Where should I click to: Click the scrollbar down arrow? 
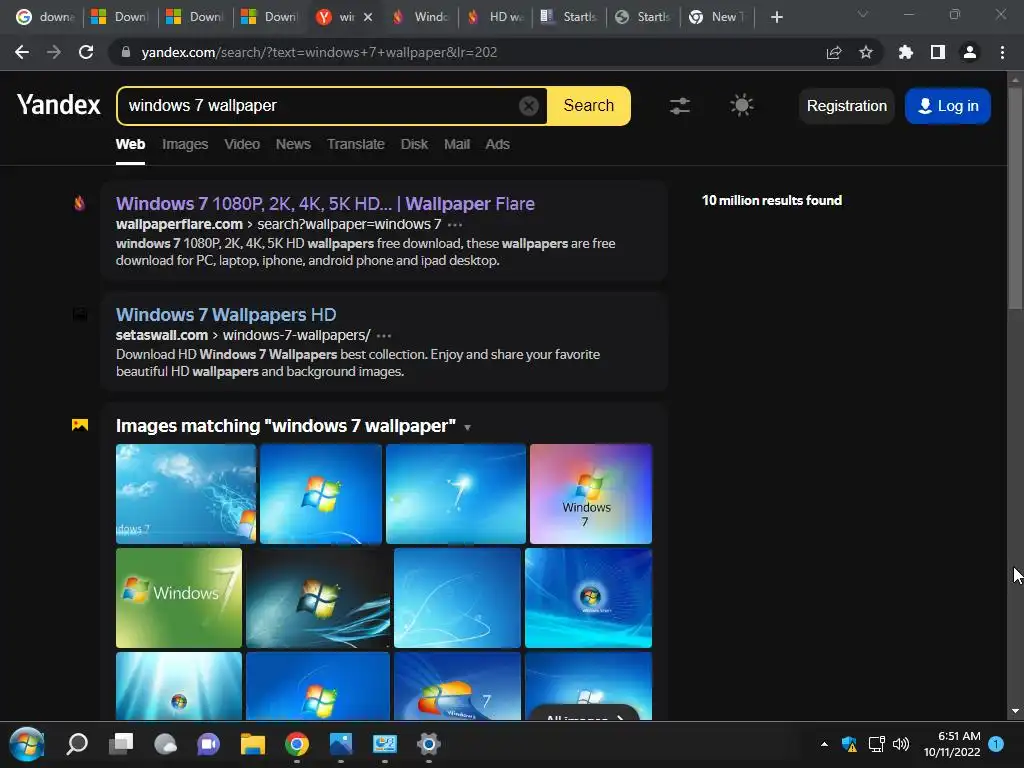[x=1015, y=711]
